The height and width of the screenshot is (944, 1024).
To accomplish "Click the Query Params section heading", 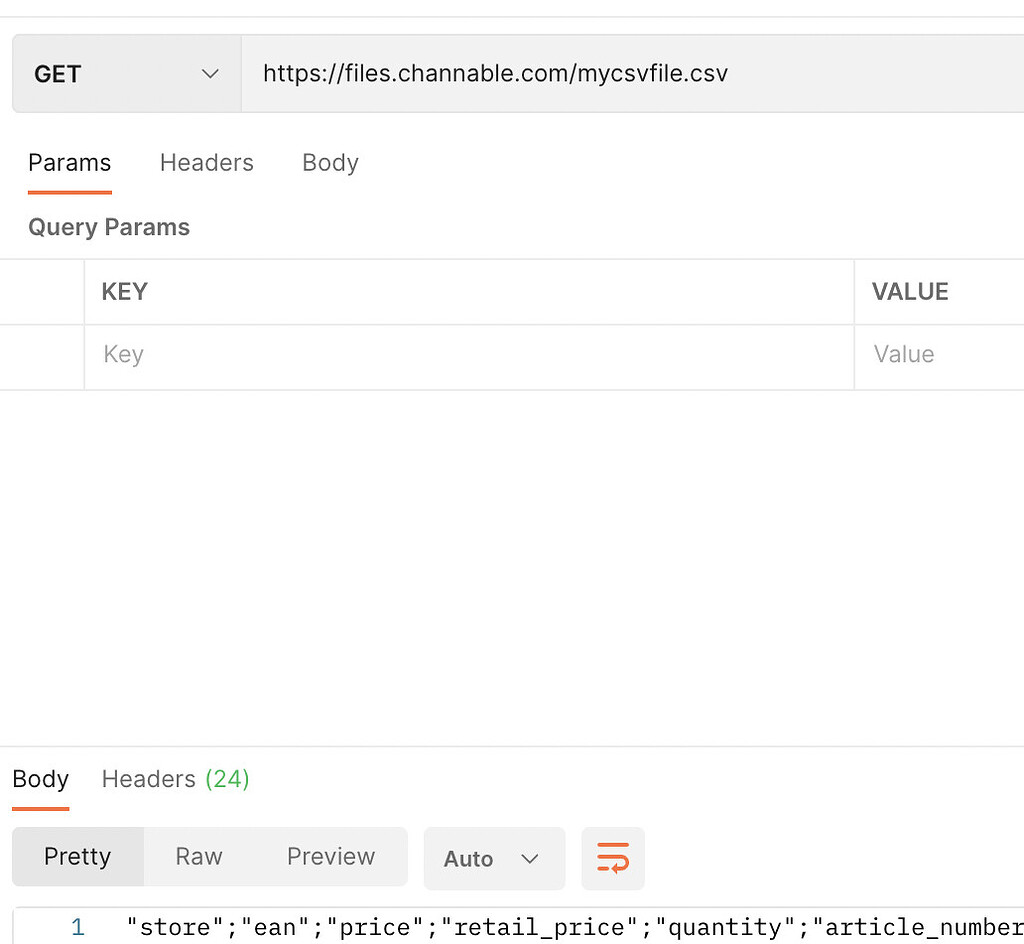I will tap(108, 227).
